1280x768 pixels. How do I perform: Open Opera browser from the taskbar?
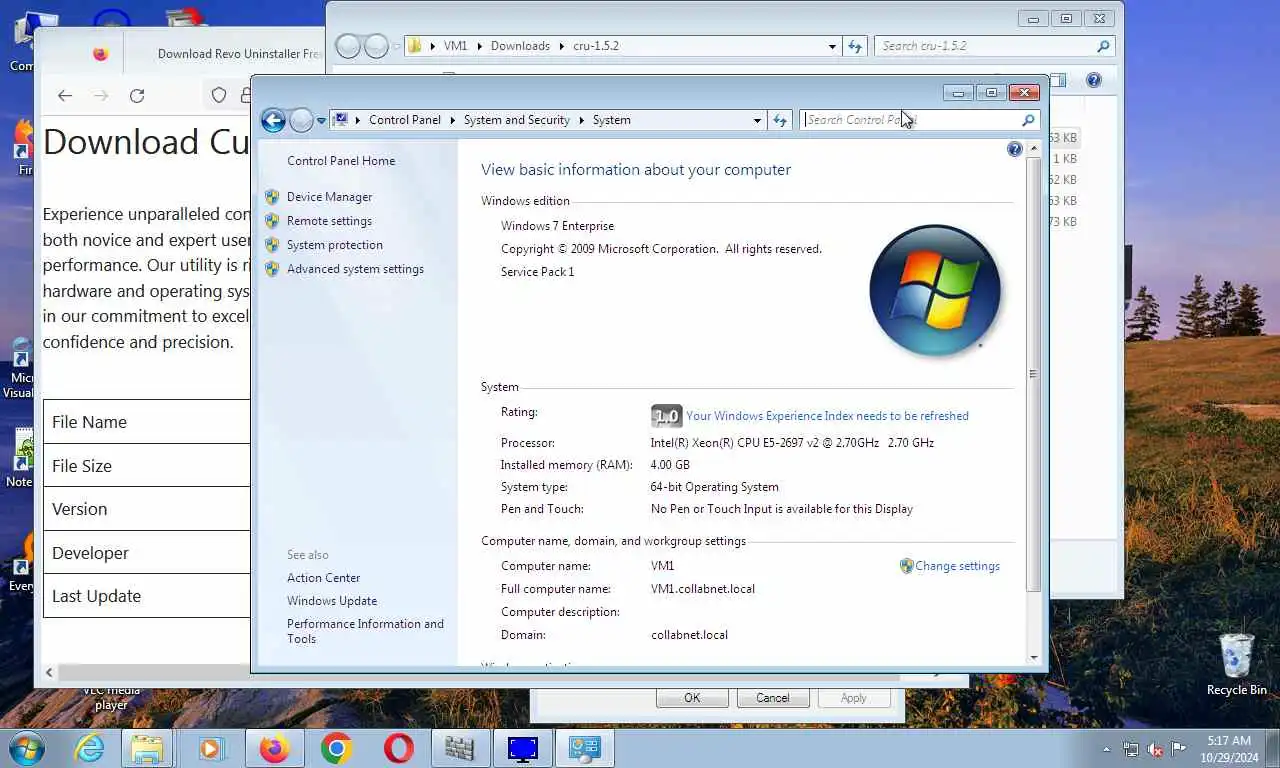[398, 748]
